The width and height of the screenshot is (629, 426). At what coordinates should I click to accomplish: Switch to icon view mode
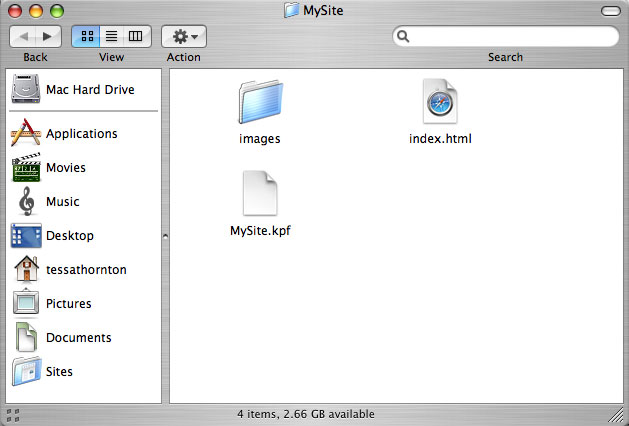tap(86, 37)
